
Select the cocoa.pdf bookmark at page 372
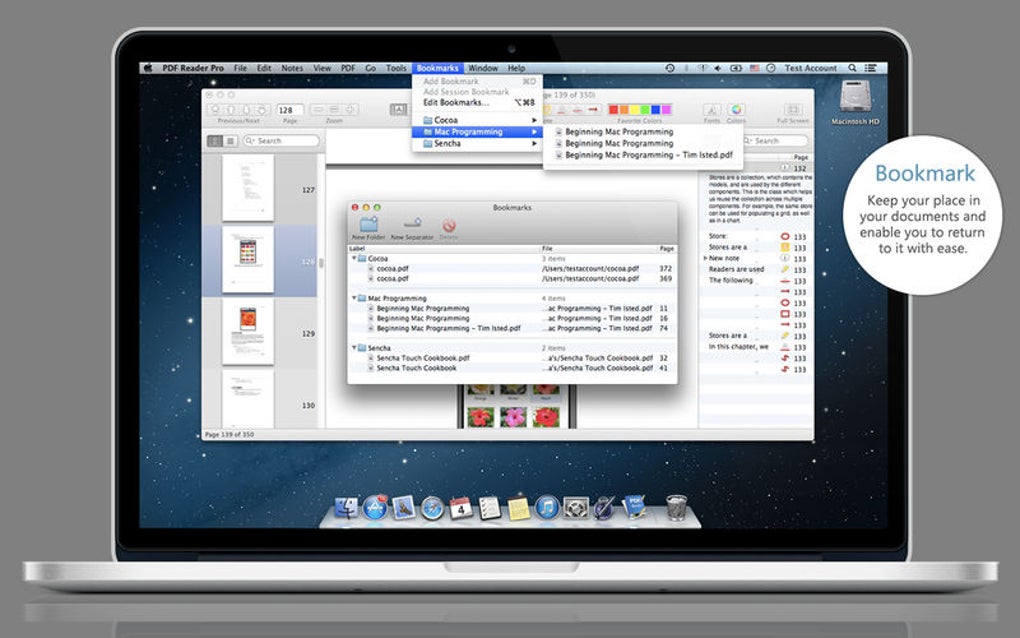pos(512,269)
